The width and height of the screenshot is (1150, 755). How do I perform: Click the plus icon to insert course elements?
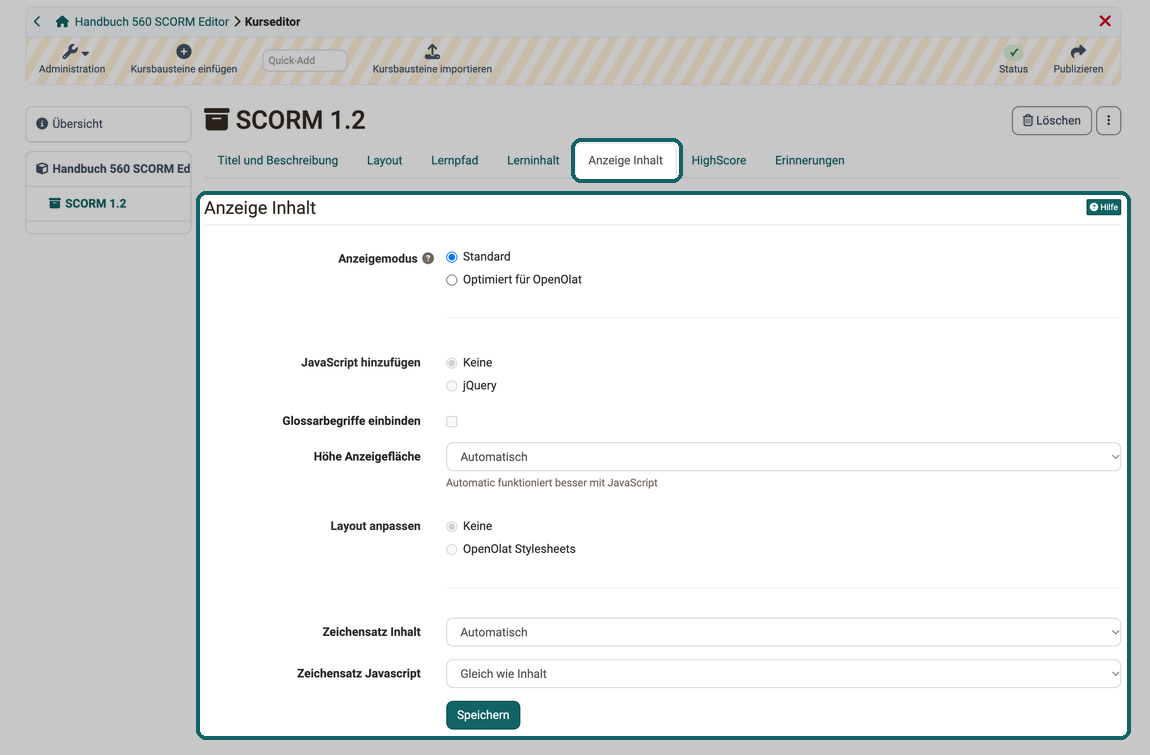coord(184,51)
